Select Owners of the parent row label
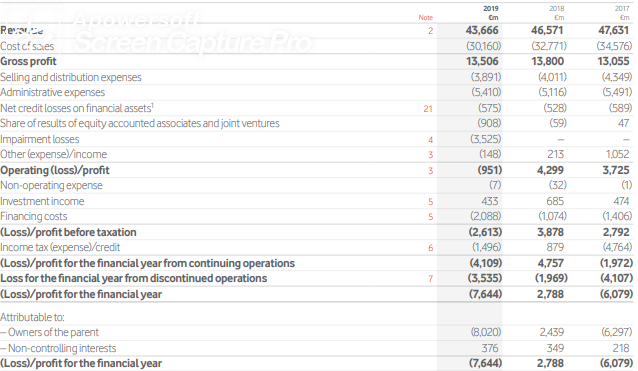This screenshot has width=638, height=371. point(49,332)
